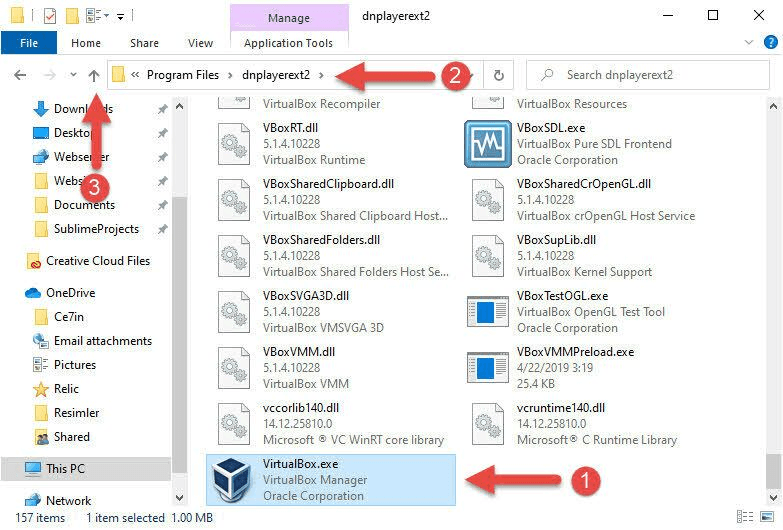Open the Recent locations dropdown arrow
Viewport: 783px width, 530px height.
pyautogui.click(x=73, y=75)
